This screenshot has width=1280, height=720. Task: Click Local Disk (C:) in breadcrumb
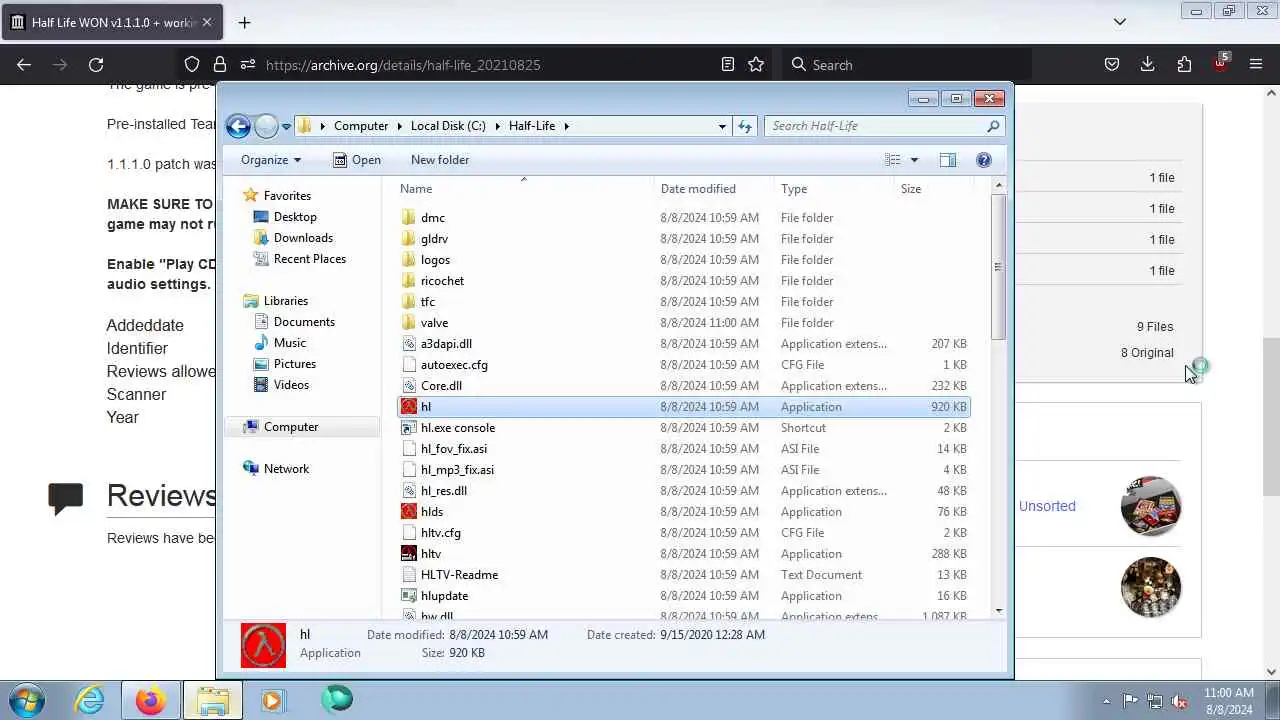448,126
